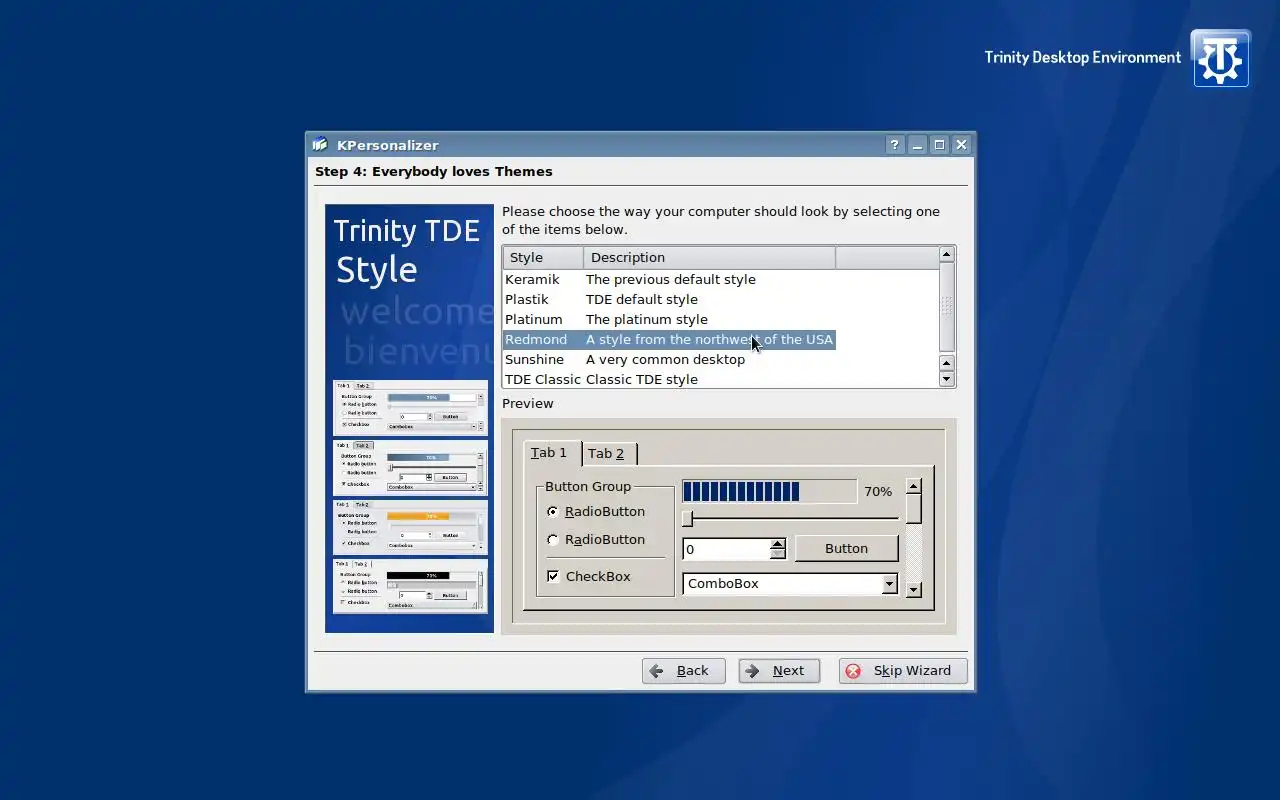Click the style list scrollbar handle
The width and height of the screenshot is (1280, 800).
(x=946, y=305)
